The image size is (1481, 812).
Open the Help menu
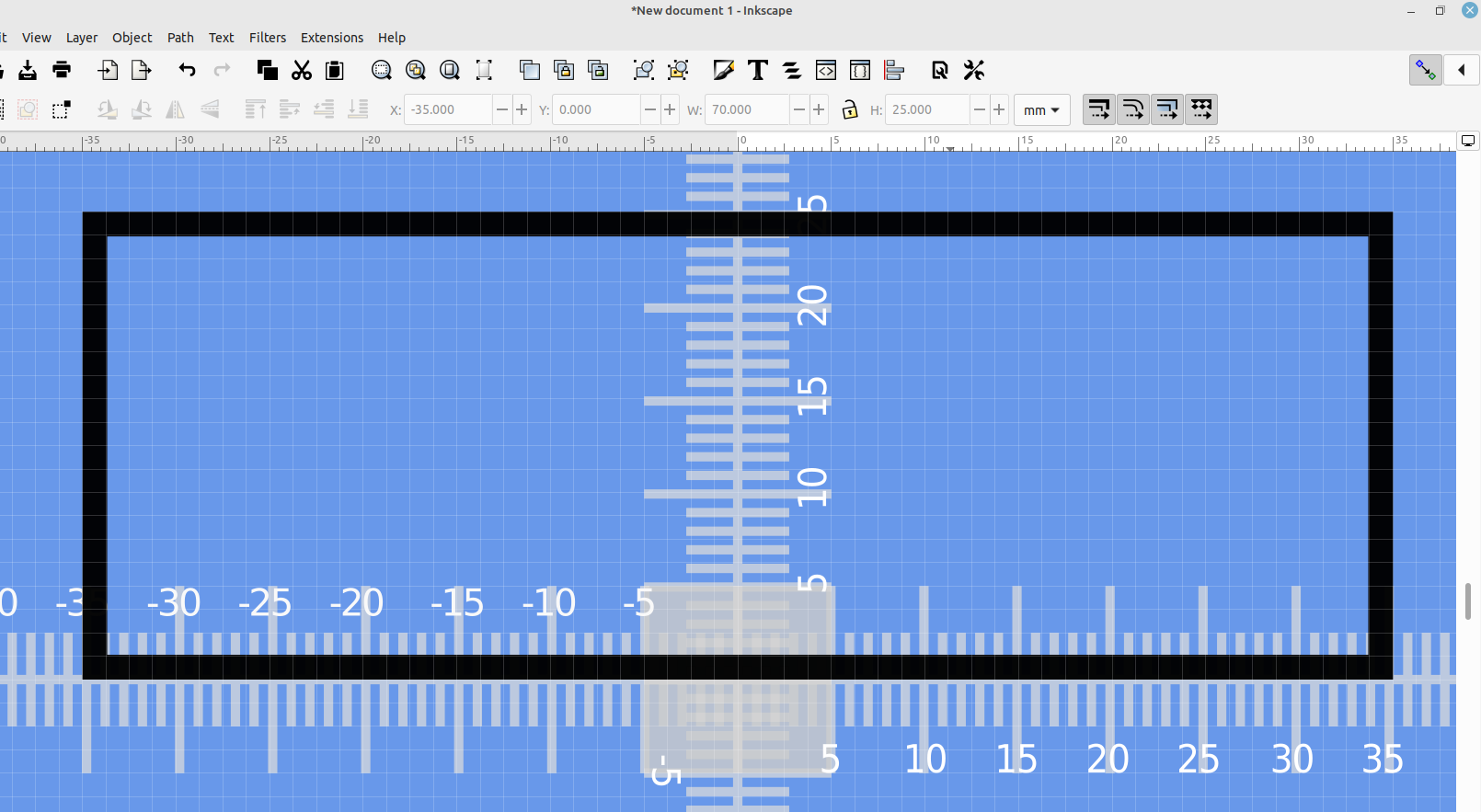coord(392,38)
